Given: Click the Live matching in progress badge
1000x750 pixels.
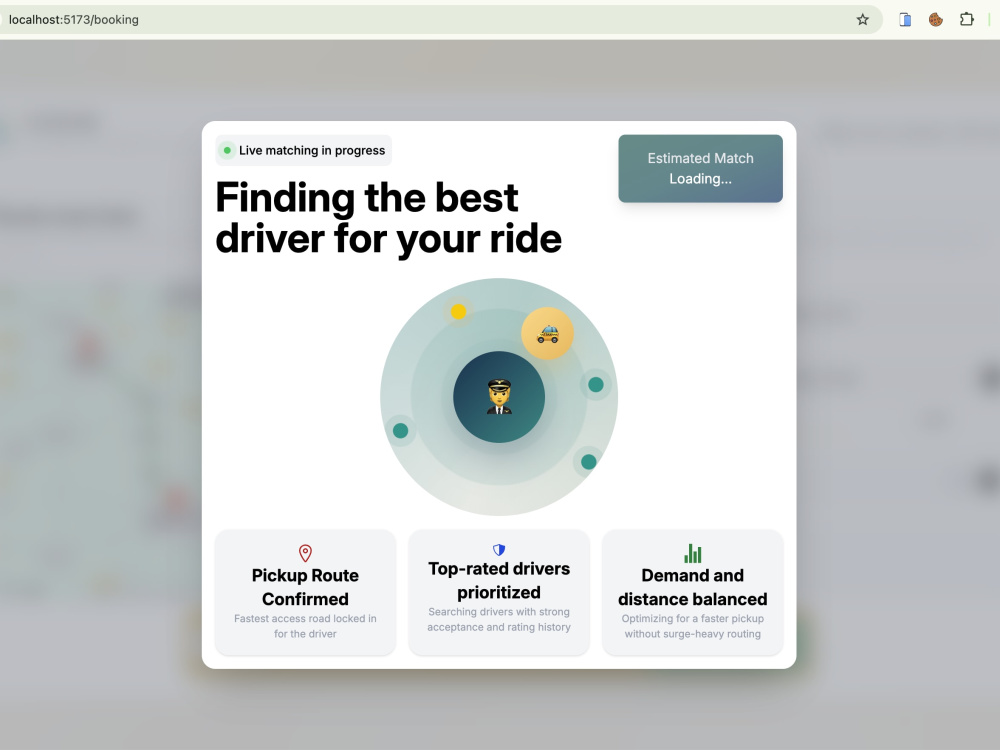Looking at the screenshot, I should point(304,151).
